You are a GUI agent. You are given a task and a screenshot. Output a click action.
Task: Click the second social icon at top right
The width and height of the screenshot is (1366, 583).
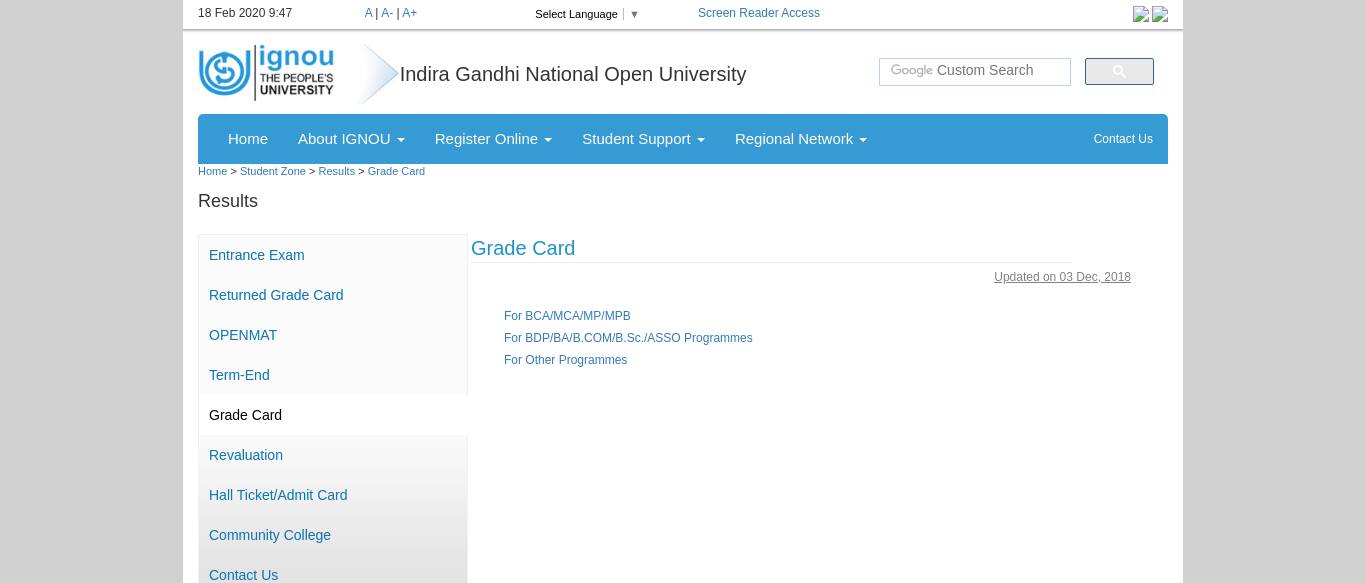[x=1160, y=14]
